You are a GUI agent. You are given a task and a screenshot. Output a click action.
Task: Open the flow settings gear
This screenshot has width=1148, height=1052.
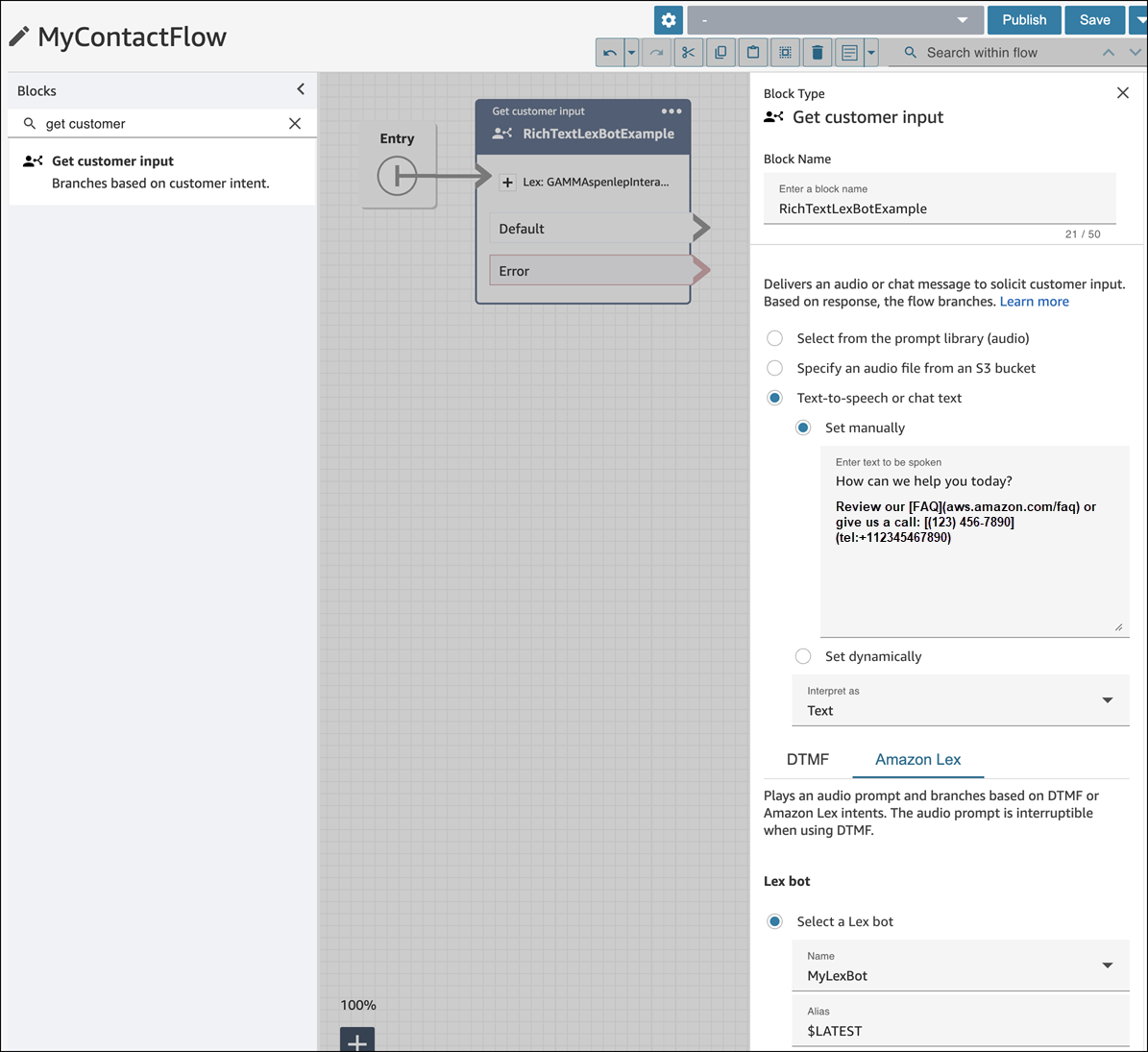[669, 20]
